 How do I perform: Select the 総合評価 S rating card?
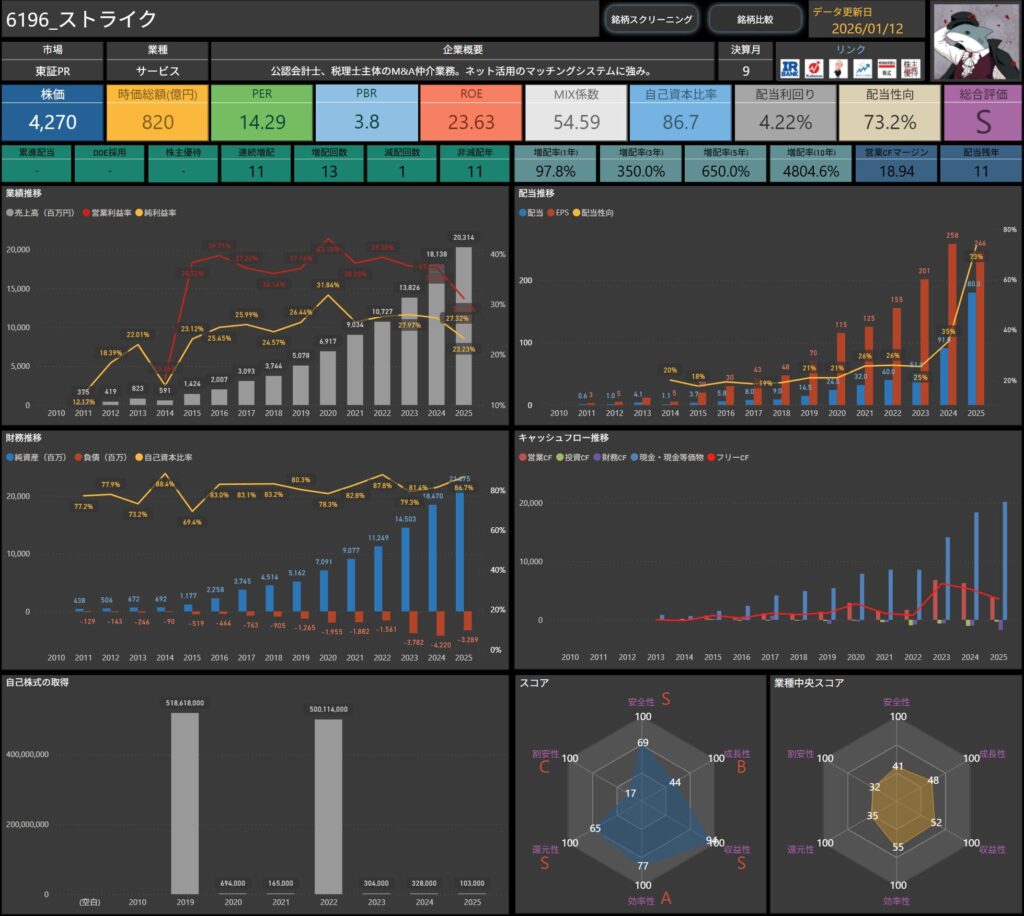pos(982,112)
